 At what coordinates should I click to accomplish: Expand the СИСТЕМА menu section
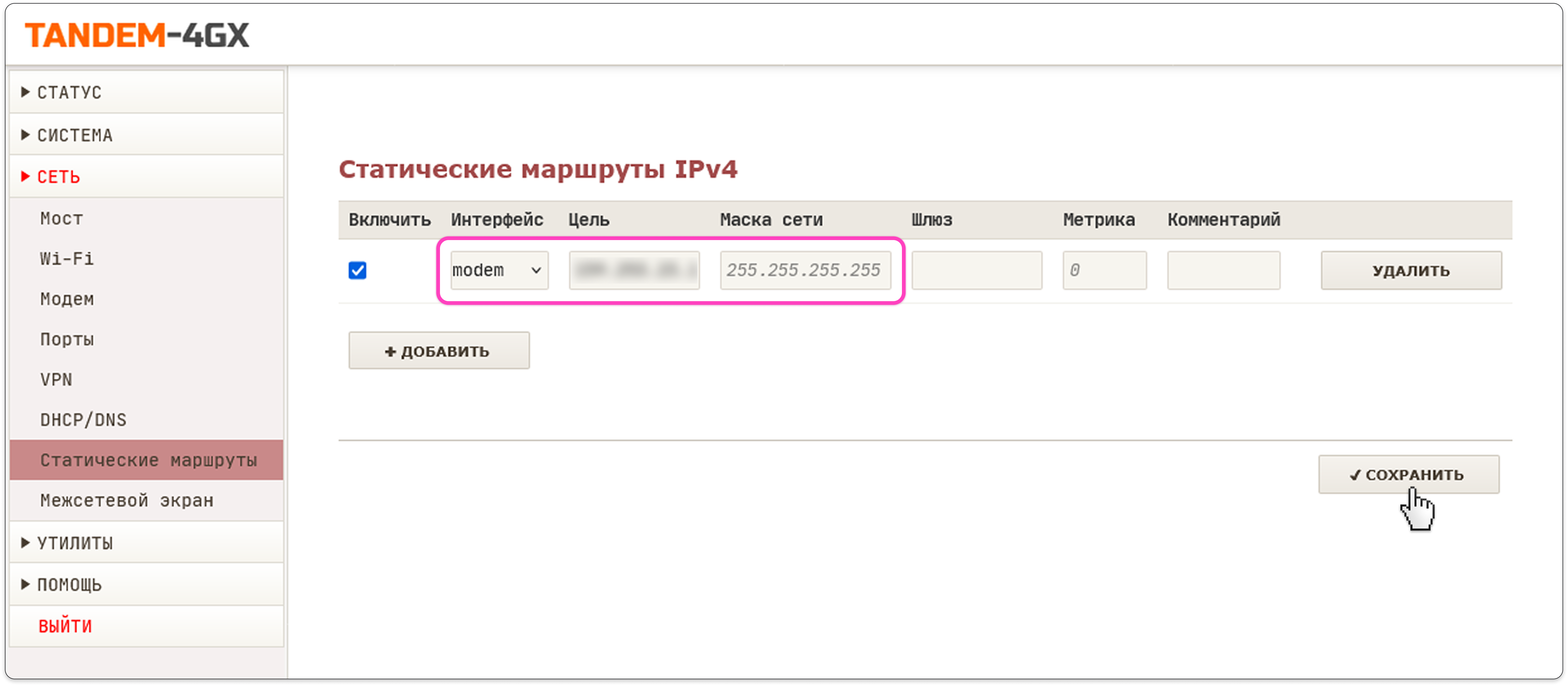pyautogui.click(x=74, y=135)
